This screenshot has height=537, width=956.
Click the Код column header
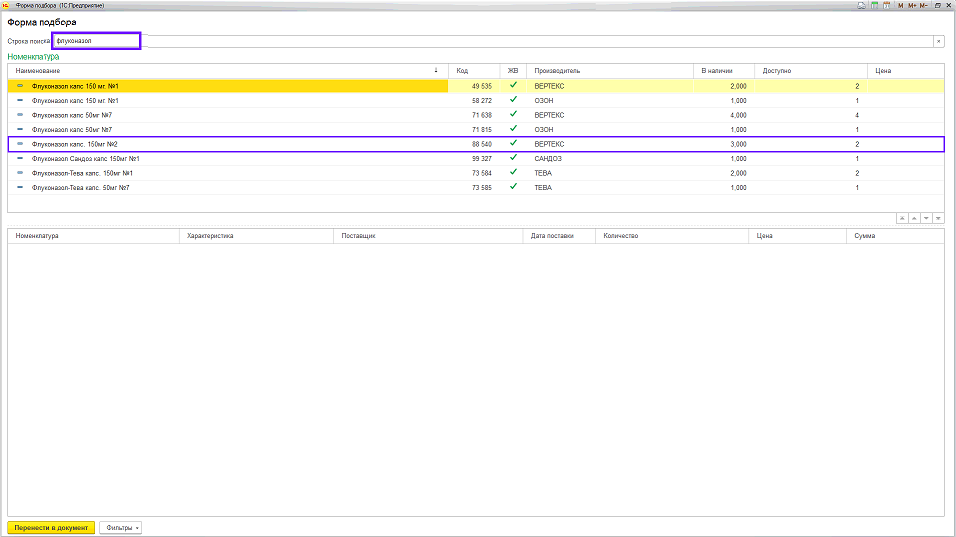(474, 71)
